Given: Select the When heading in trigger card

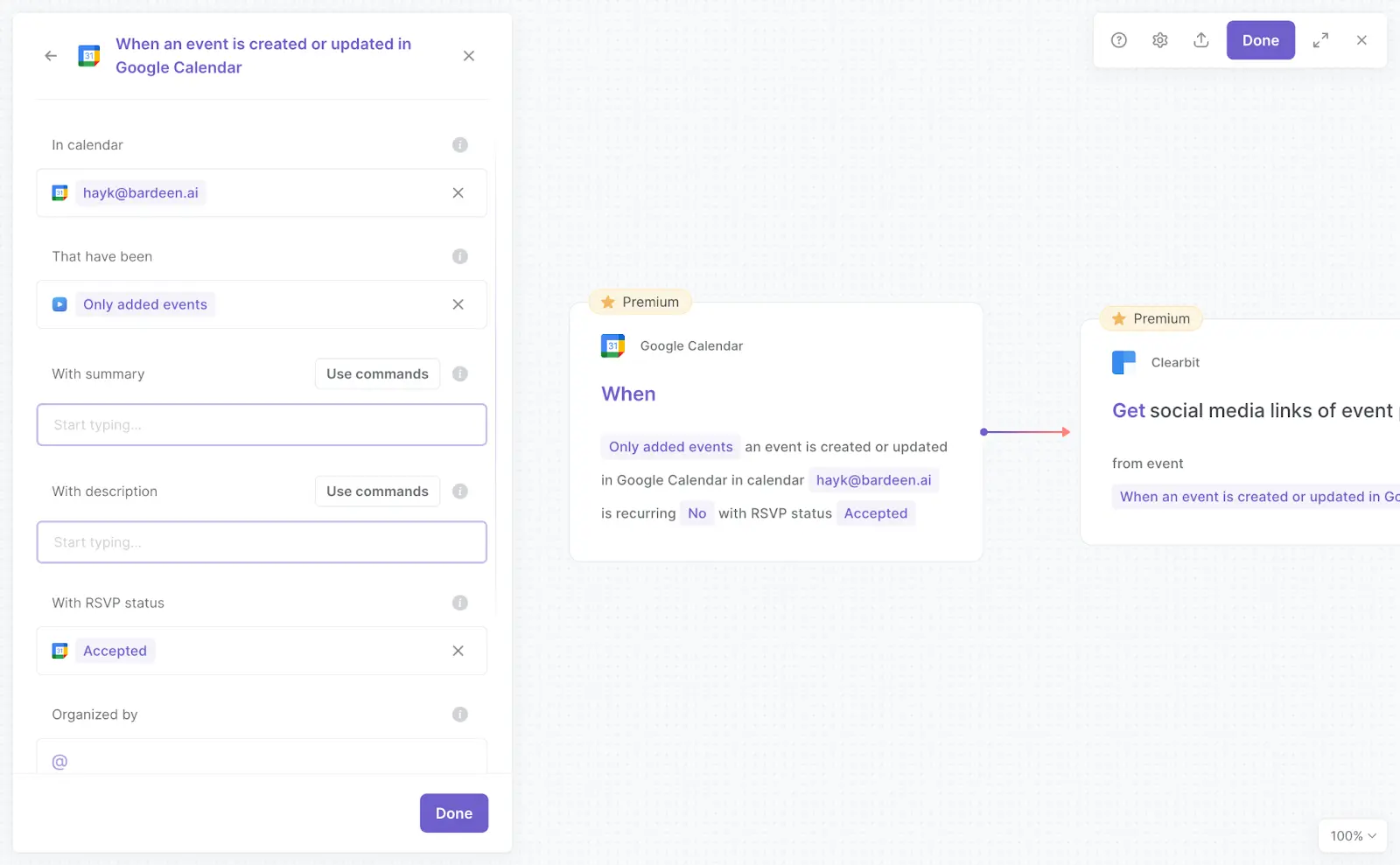Looking at the screenshot, I should coord(628,394).
